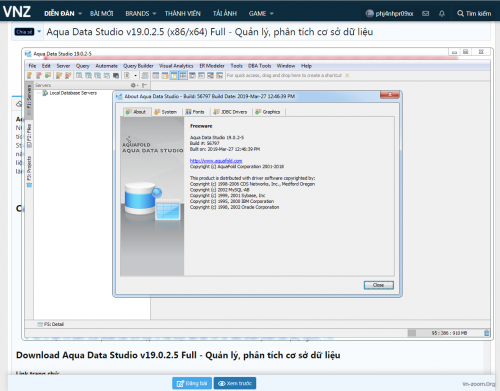Click the toolbar icon just before shortcut hint
500x391 pixels.
coord(219,76)
